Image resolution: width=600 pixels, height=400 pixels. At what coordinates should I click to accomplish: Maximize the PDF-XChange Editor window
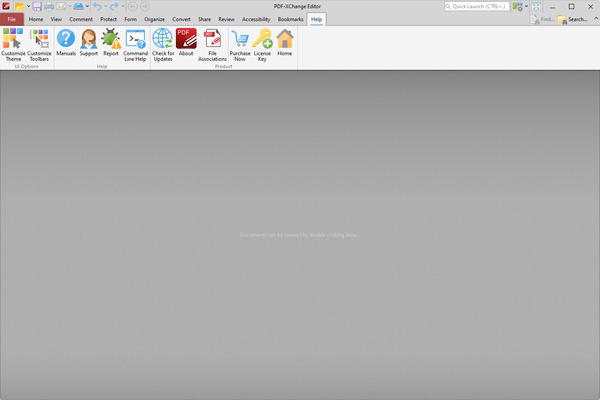[571, 7]
